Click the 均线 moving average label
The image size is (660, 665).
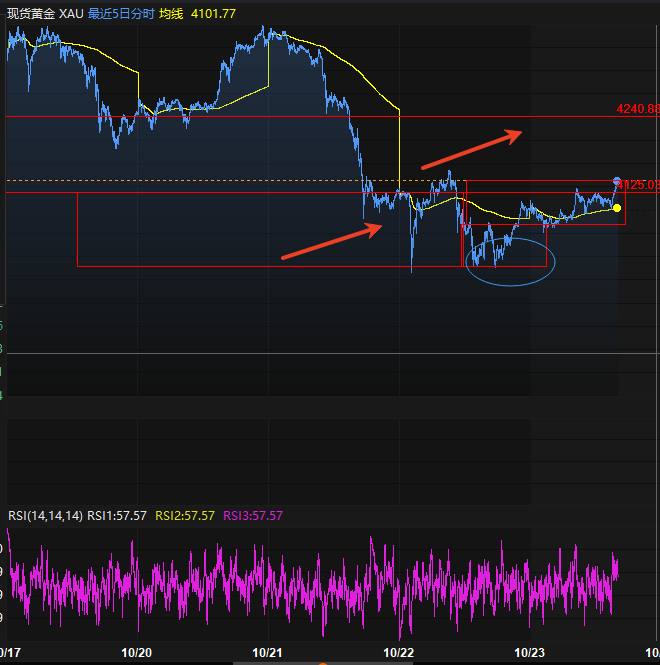[171, 14]
